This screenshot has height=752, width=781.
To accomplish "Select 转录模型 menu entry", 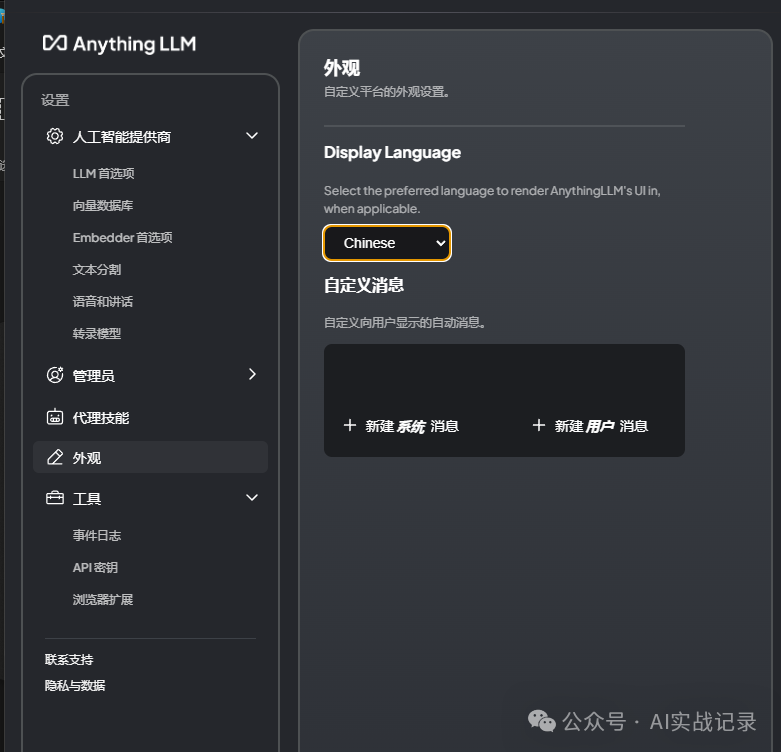I will (97, 333).
